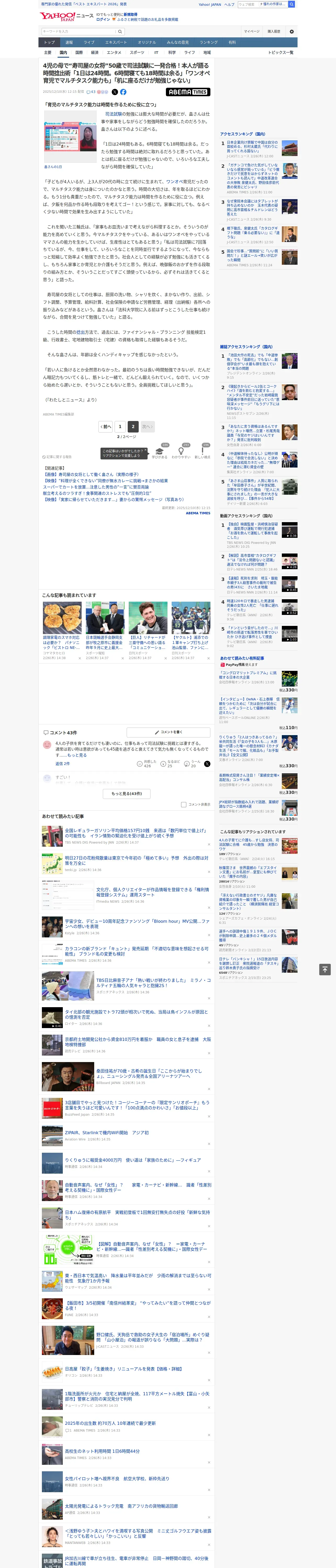This screenshot has width=336, height=1568.
Task: Open the ヘルプ link in top bar
Action: [x=229, y=4]
